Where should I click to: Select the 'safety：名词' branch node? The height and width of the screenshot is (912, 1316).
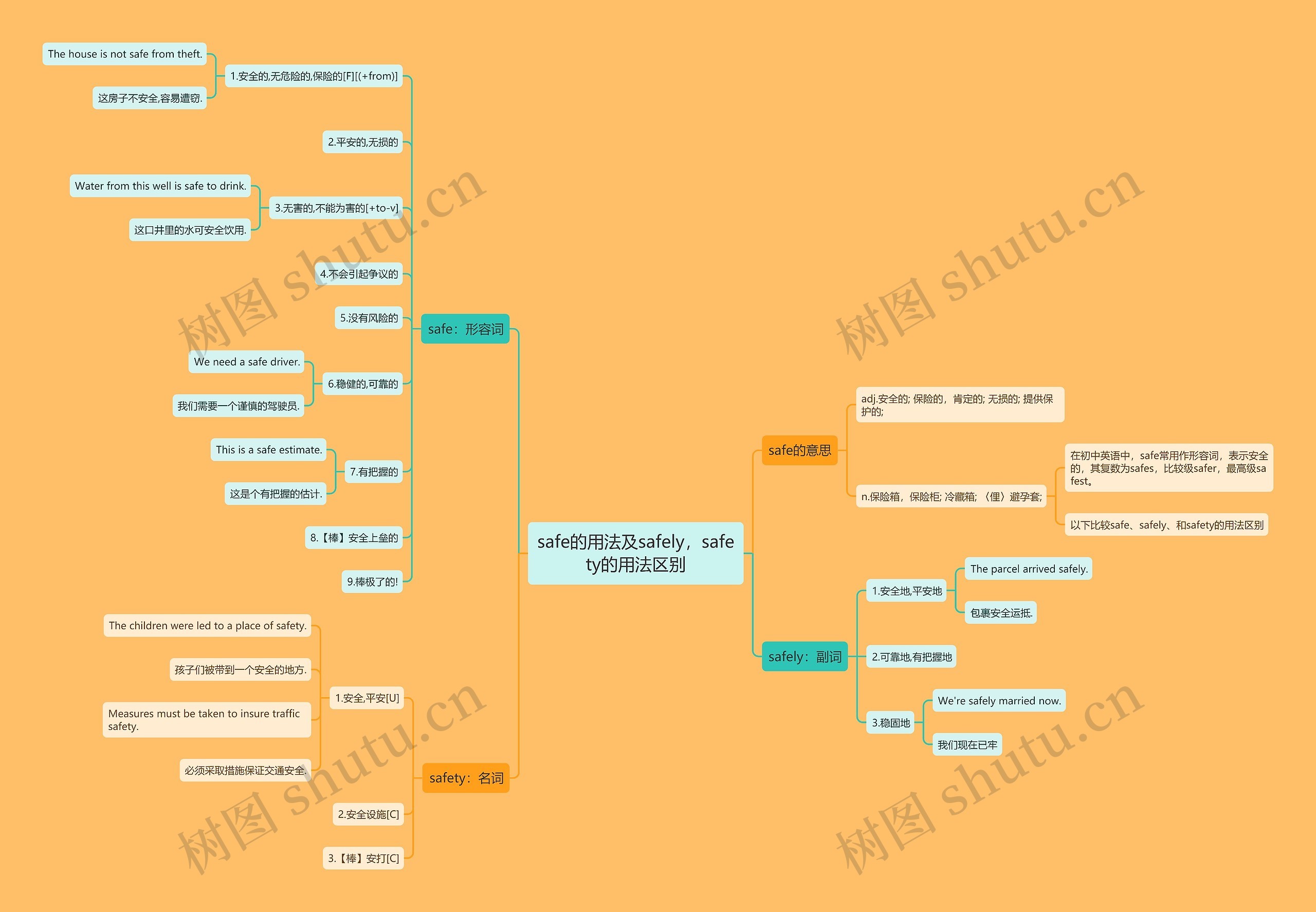point(455,770)
